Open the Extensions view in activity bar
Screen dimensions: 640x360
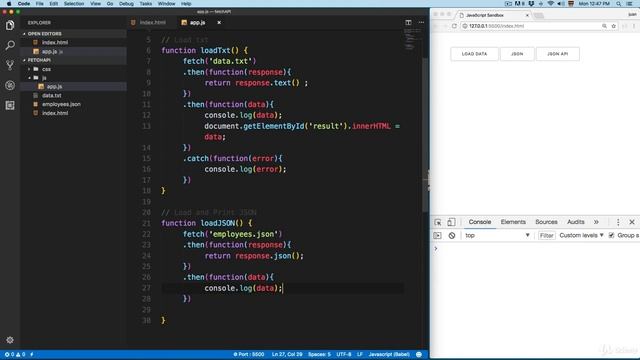pyautogui.click(x=10, y=105)
